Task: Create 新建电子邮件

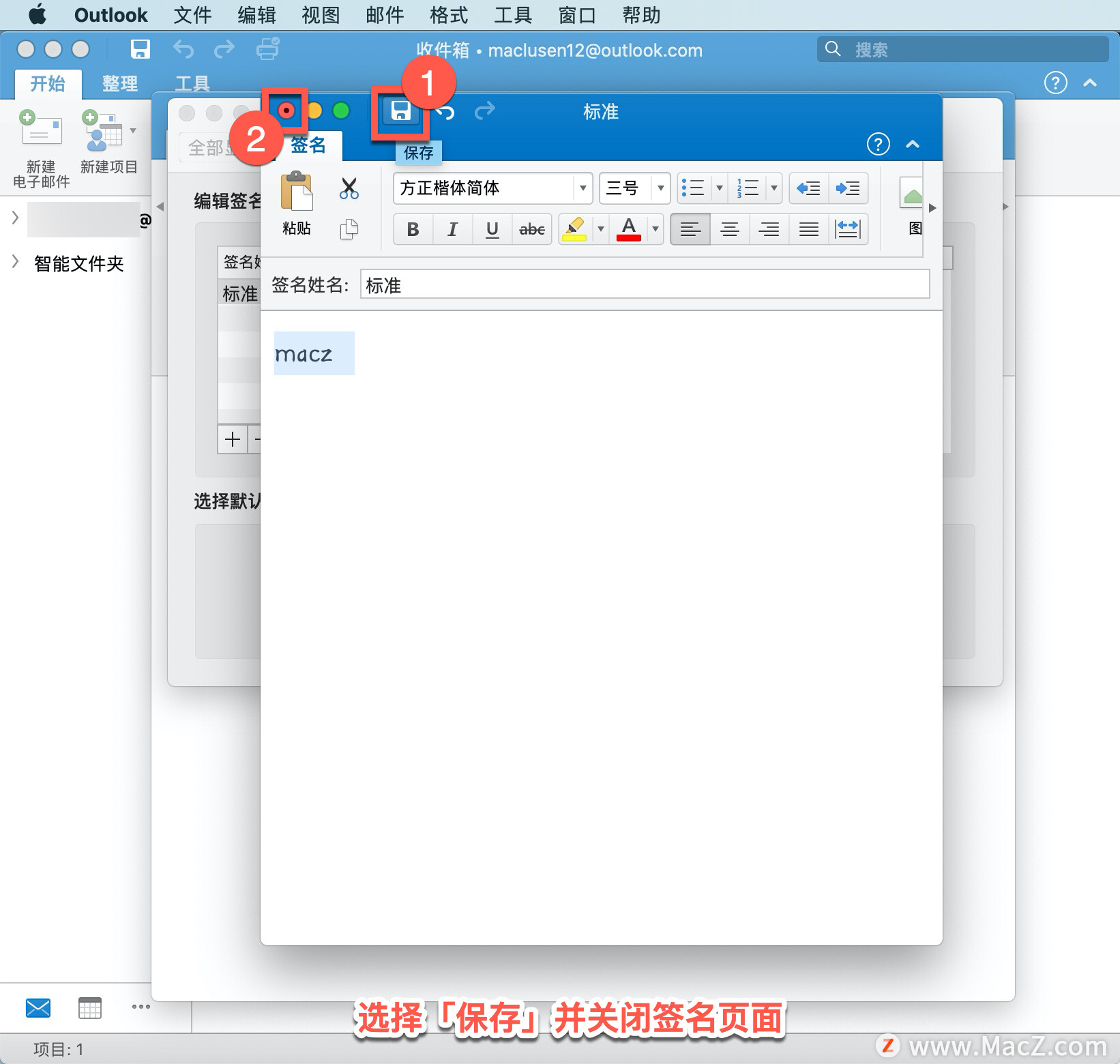Action: (41, 149)
